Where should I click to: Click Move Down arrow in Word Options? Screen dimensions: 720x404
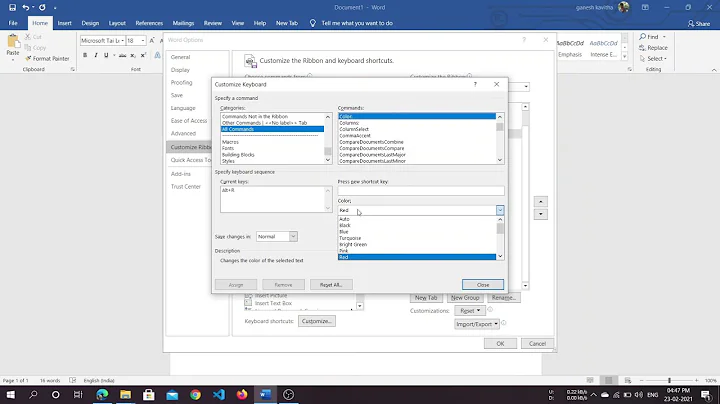coord(541,214)
